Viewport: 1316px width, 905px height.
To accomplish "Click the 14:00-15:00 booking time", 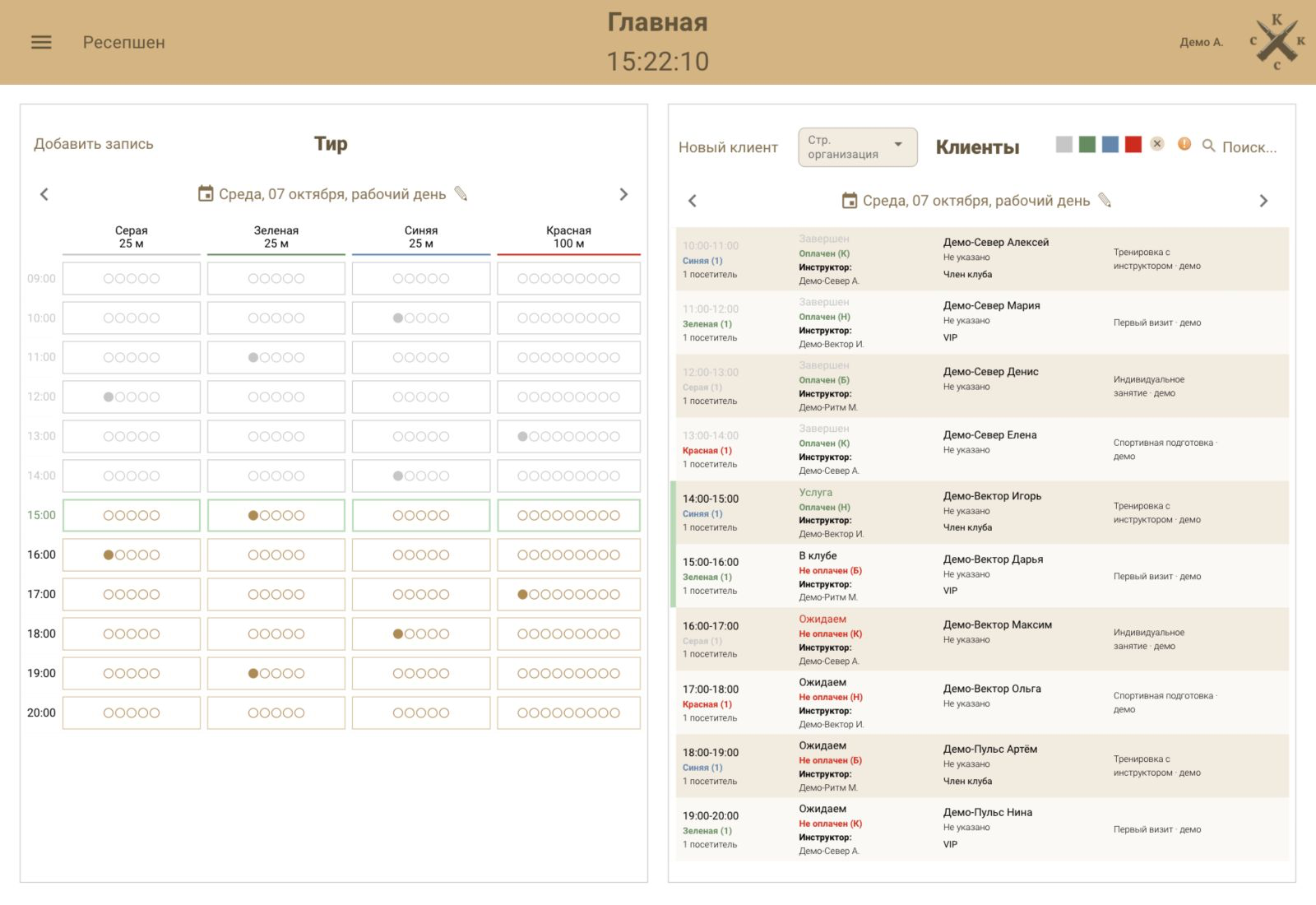I will point(711,499).
